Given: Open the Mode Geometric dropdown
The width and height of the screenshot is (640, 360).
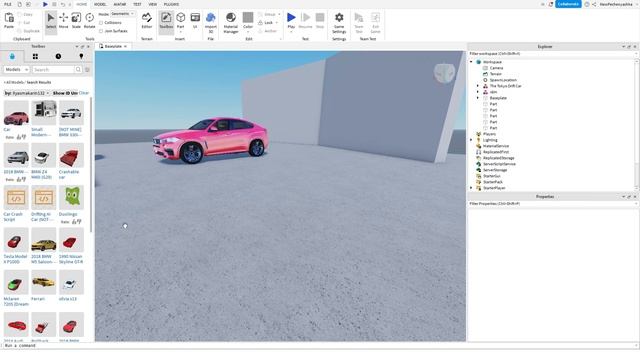Looking at the screenshot, I should pyautogui.click(x=122, y=14).
